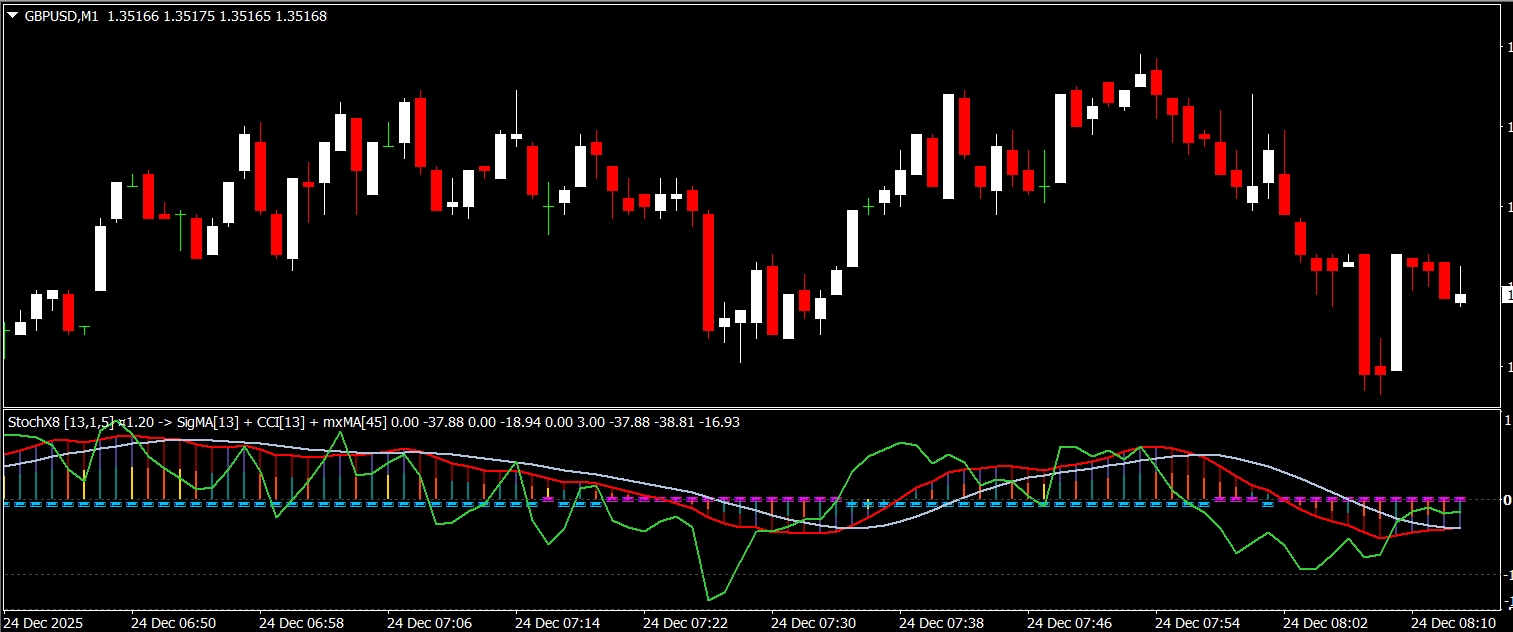Click the 24 Dec 2025 date label

44,623
